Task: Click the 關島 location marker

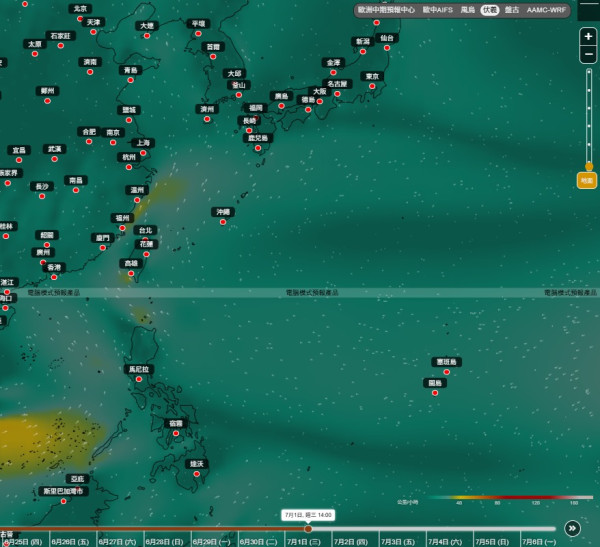Action: pyautogui.click(x=435, y=393)
